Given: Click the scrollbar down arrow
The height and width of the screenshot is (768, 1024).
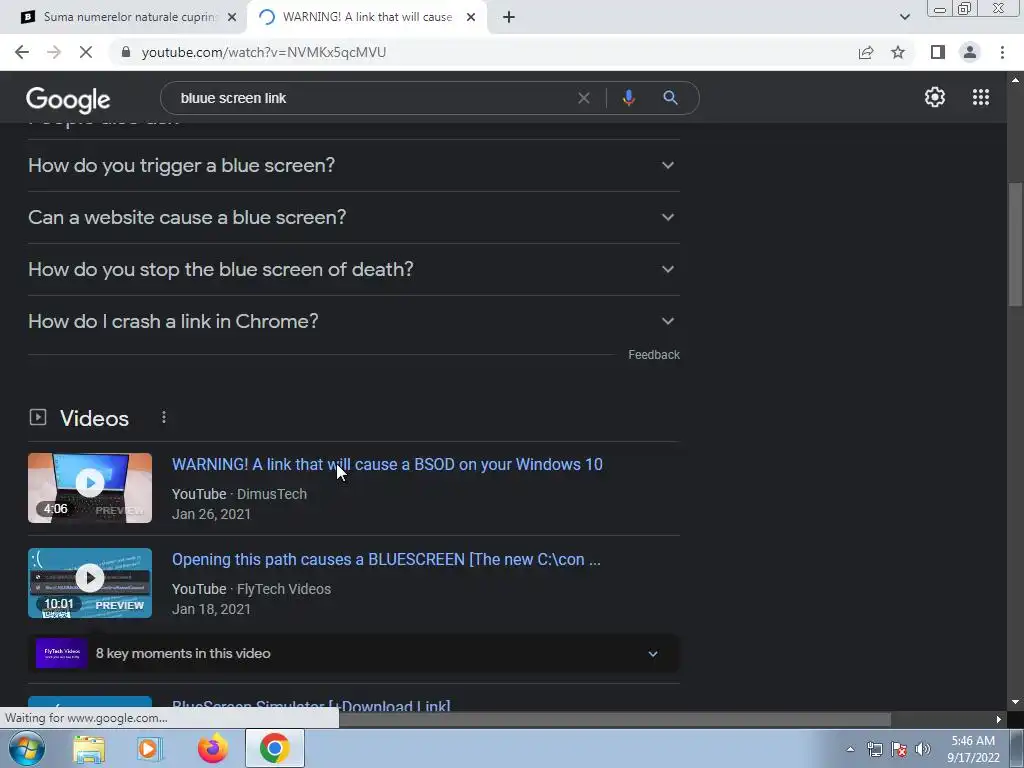Looking at the screenshot, I should click(1015, 702).
